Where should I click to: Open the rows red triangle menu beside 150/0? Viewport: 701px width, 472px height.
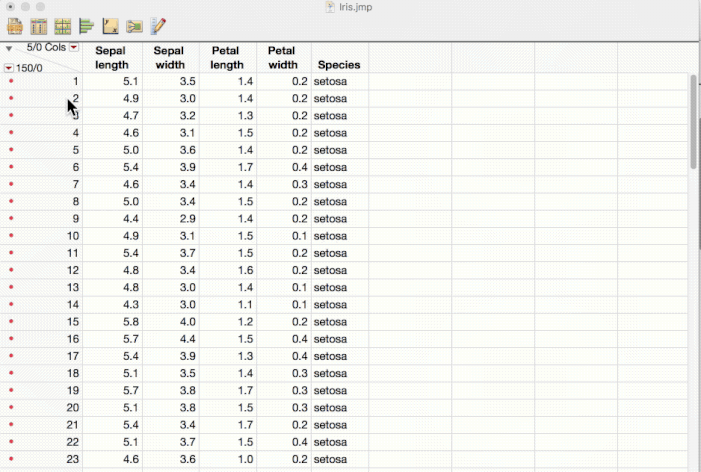click(x=8, y=68)
